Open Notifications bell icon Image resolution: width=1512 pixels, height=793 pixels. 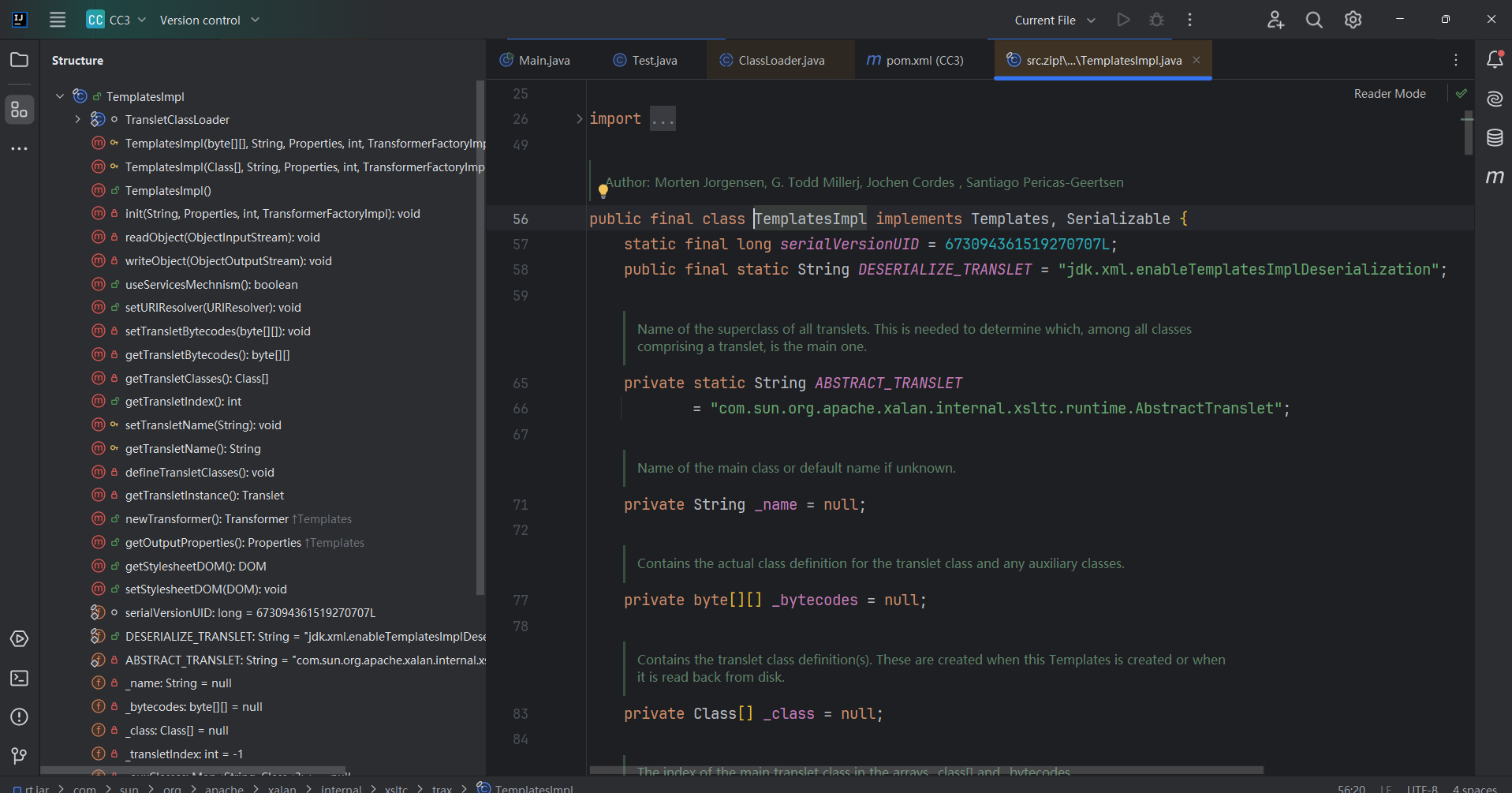coord(1495,59)
